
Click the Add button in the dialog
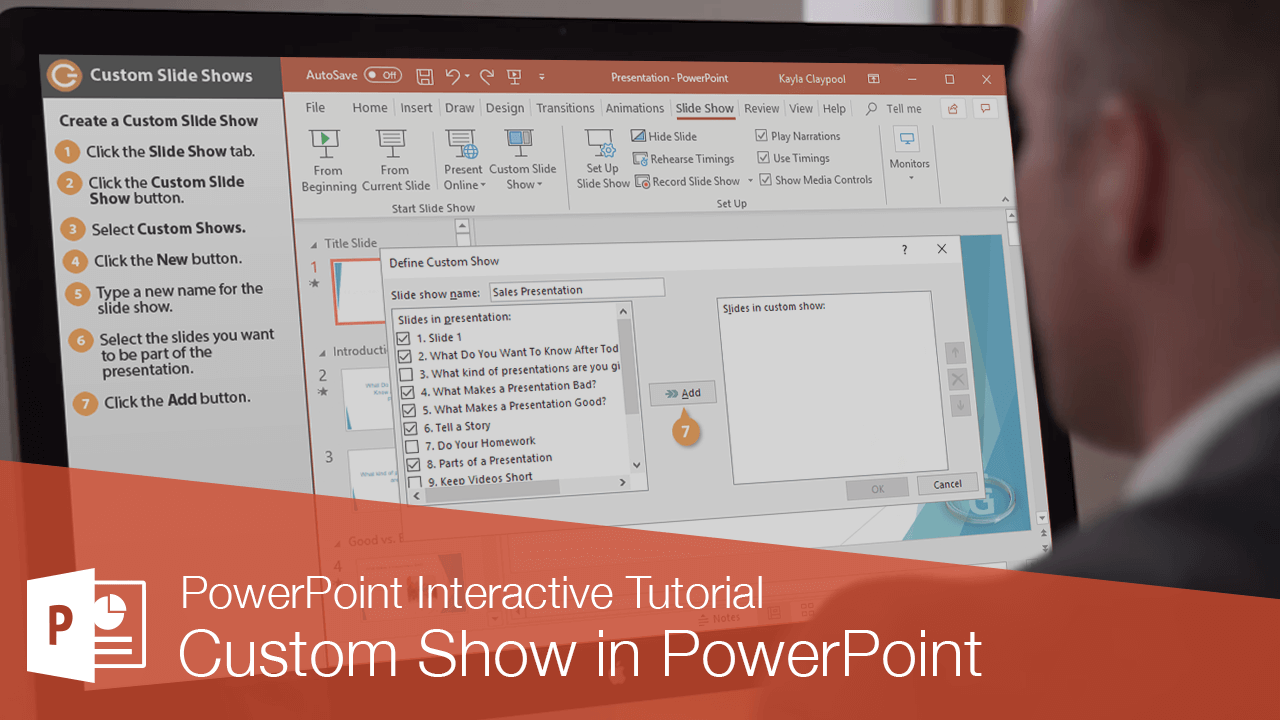pos(682,393)
